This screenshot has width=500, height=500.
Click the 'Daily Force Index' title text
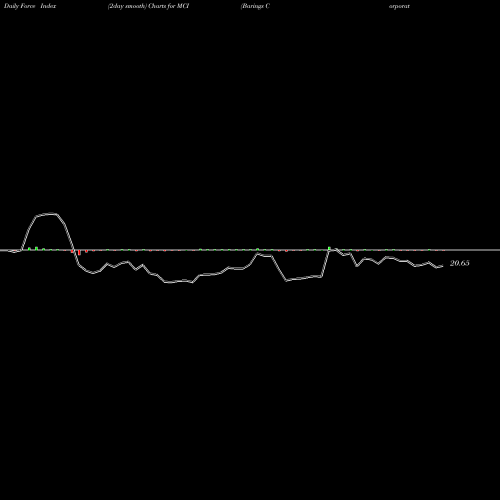pos(30,6)
